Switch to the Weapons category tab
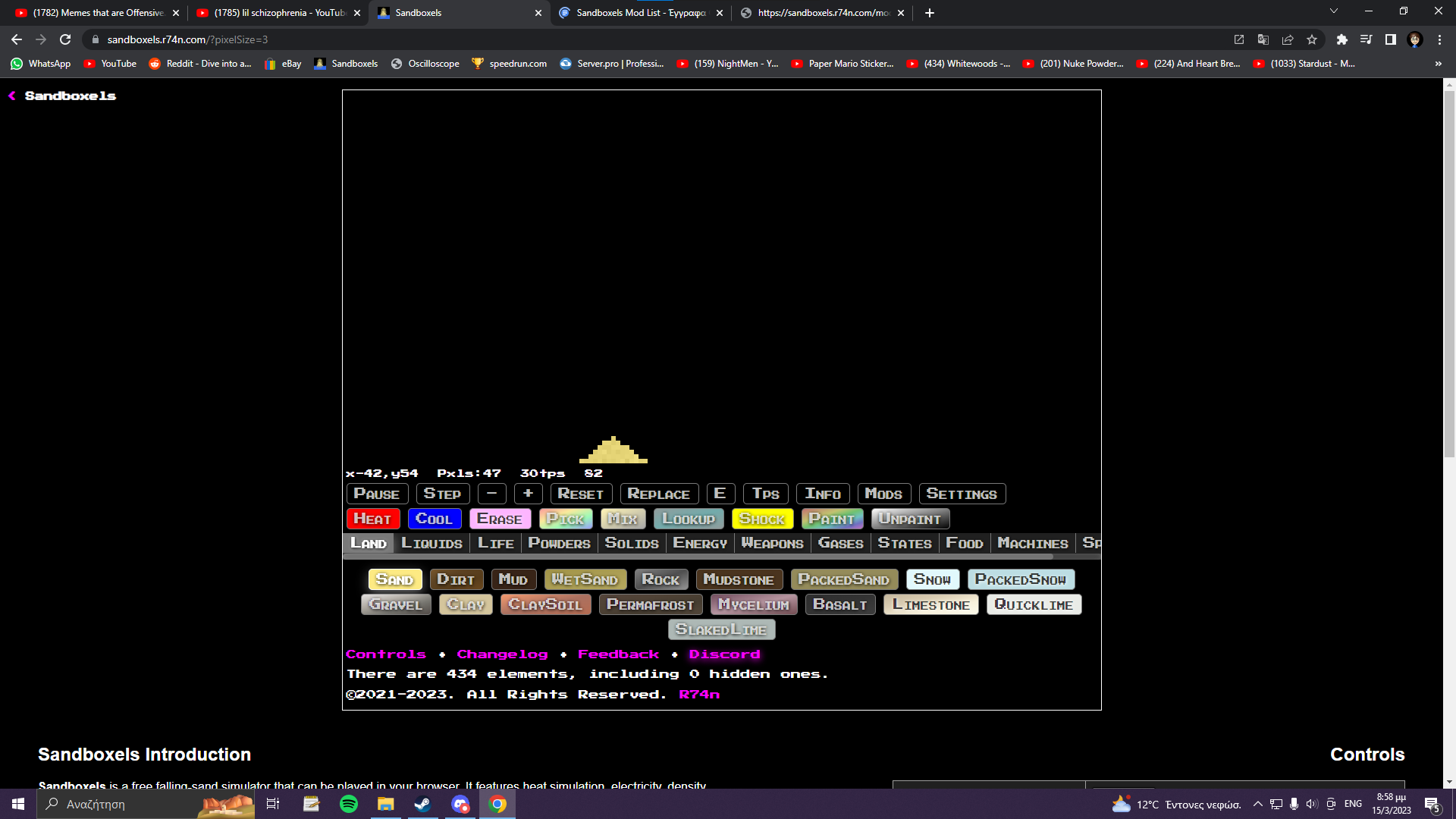This screenshot has height=819, width=1456. 772,543
